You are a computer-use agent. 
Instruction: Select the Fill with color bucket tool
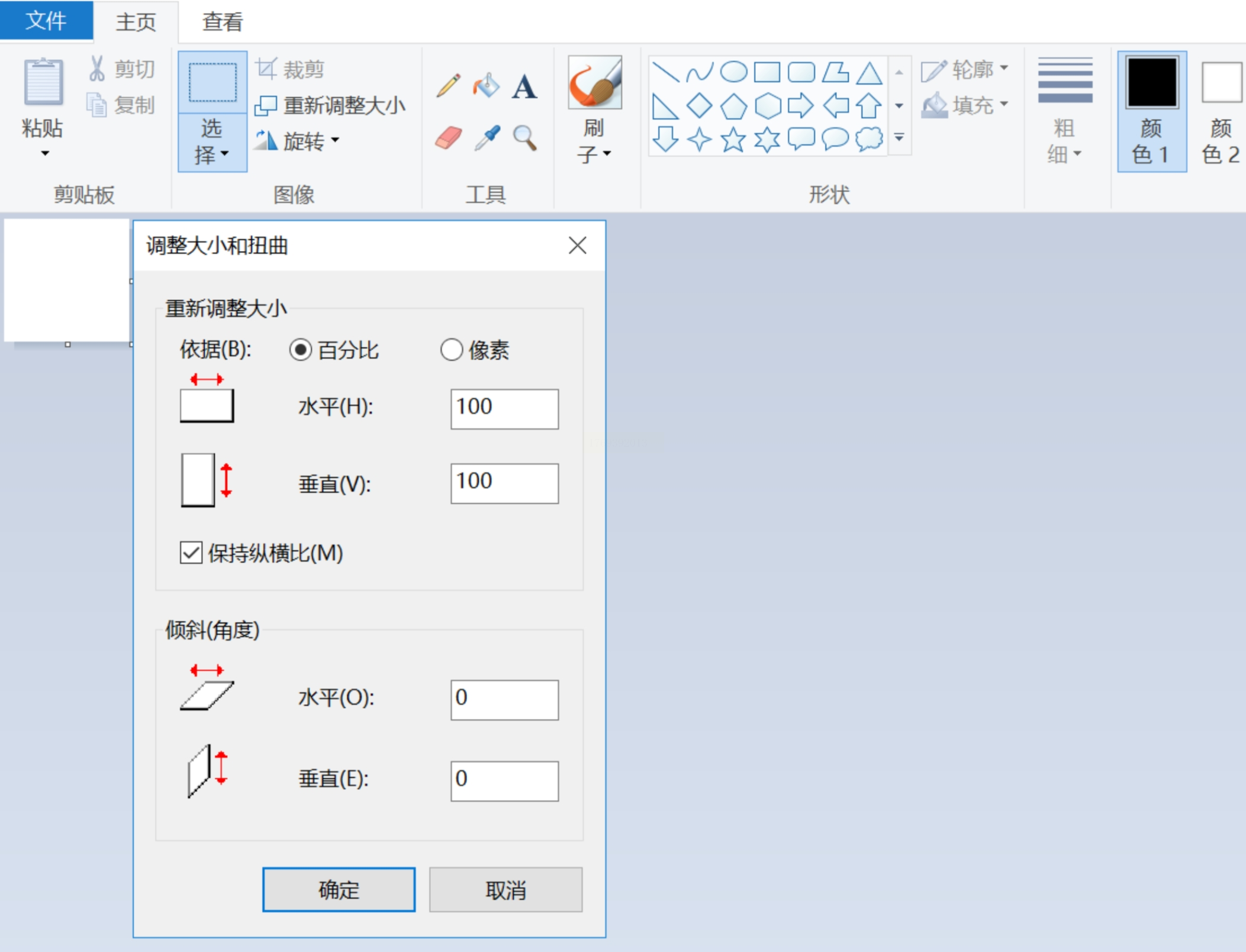pyautogui.click(x=486, y=86)
